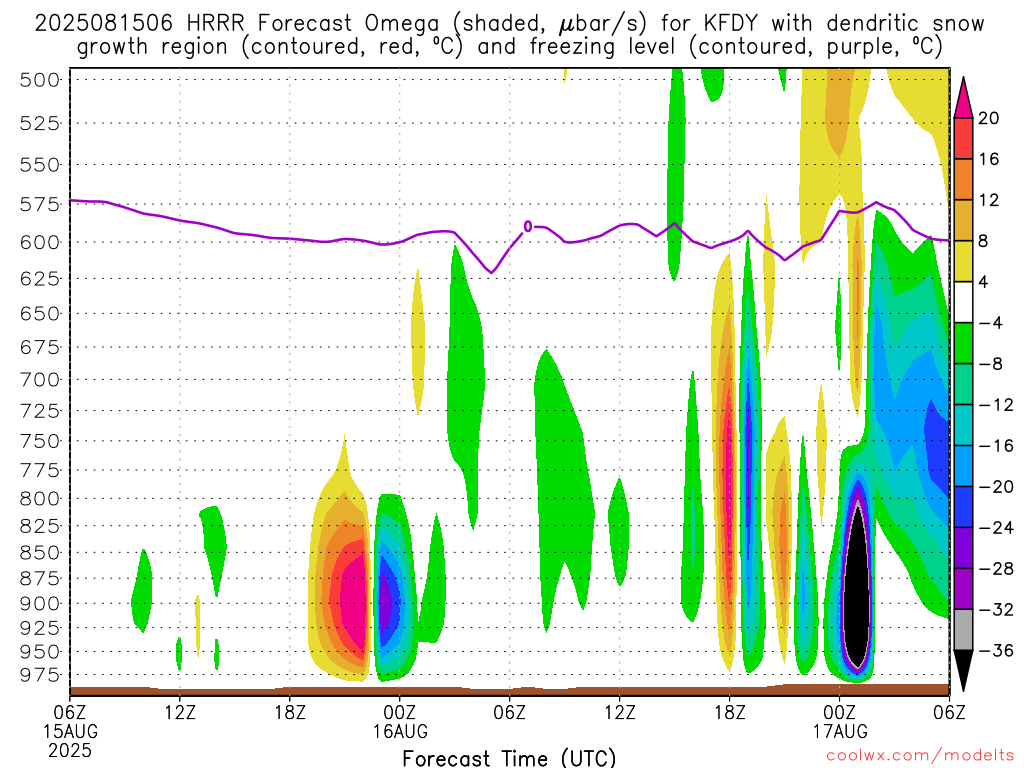Click the 650 label on the vertical axis
This screenshot has height=768, width=1024.
coord(40,313)
